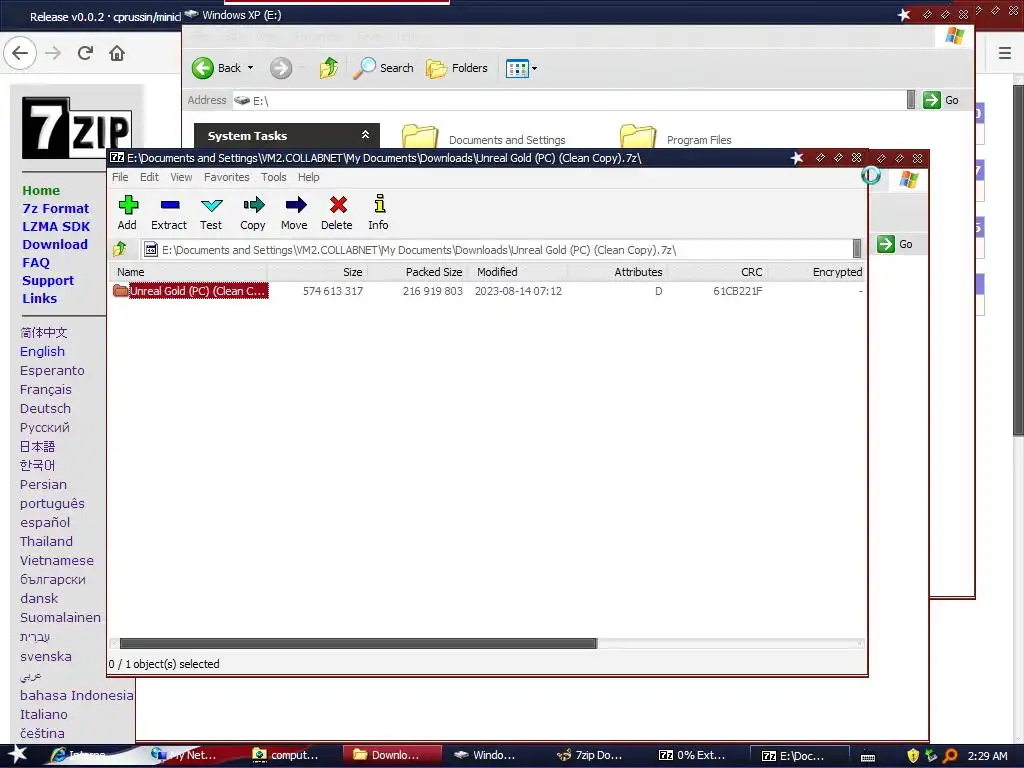Image resolution: width=1024 pixels, height=768 pixels.
Task: Click the CRC column header
Action: [x=716, y=272]
